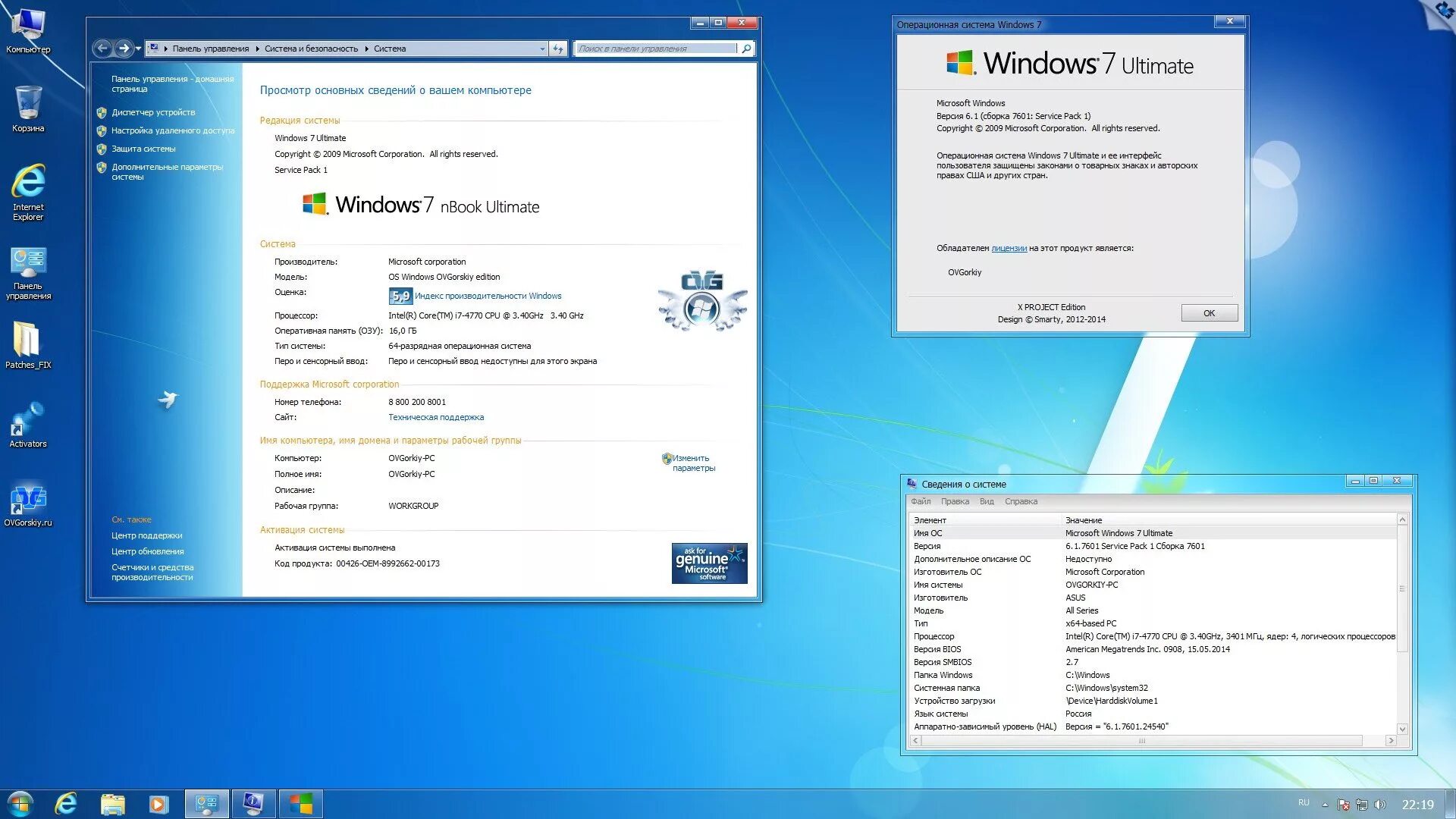Open Центр поддержки link
Screen dimensions: 1456x819
(x=147, y=535)
